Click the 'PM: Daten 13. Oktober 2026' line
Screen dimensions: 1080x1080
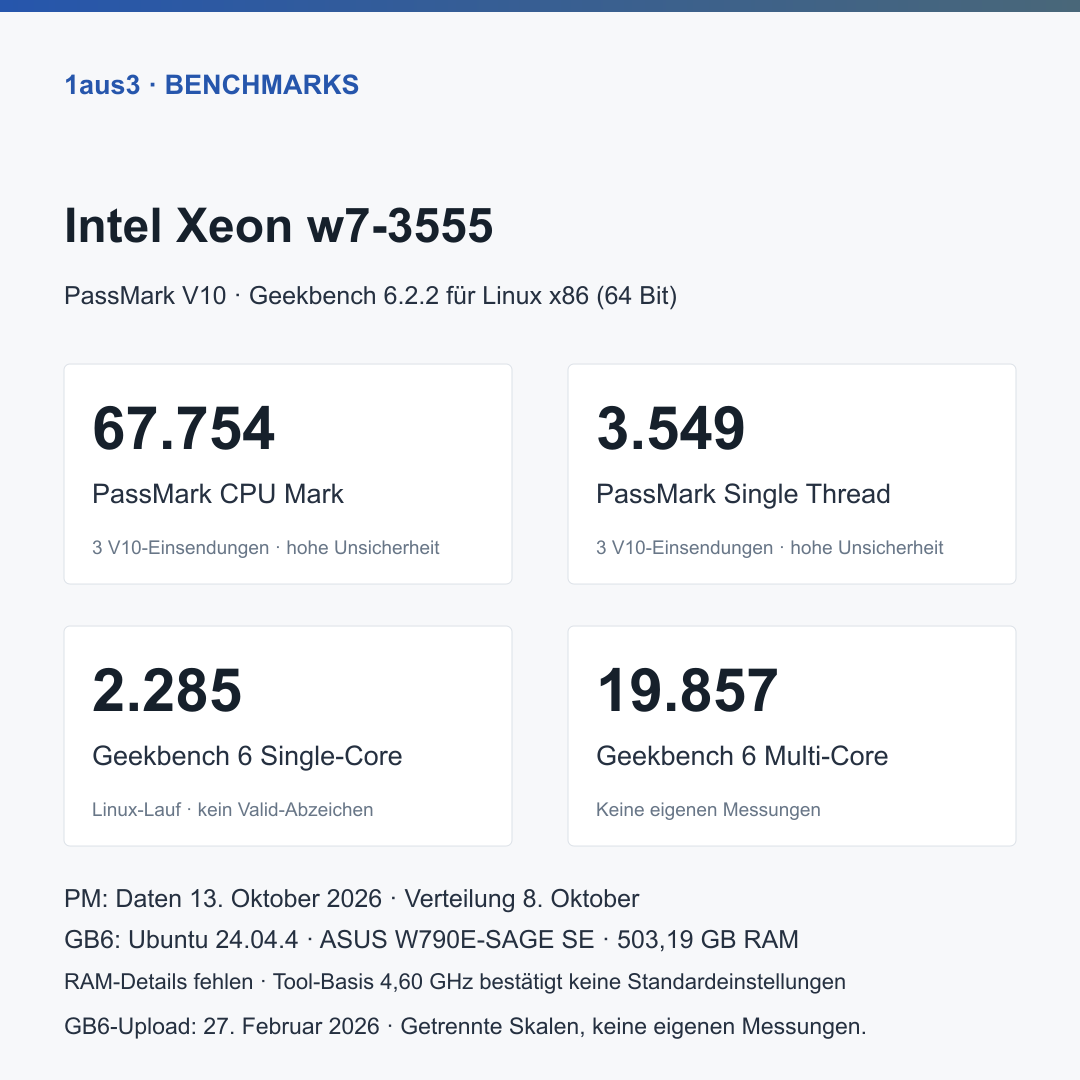(351, 899)
